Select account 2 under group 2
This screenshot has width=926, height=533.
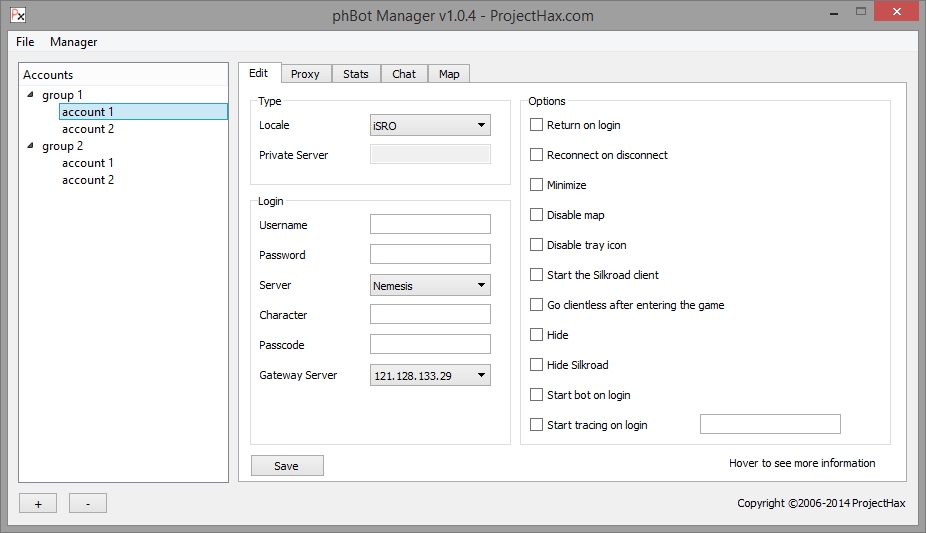pos(88,180)
